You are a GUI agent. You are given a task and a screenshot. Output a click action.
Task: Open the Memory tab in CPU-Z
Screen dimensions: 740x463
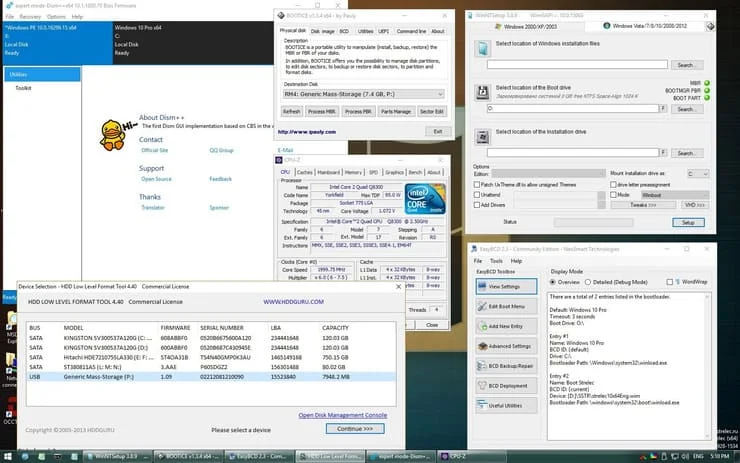coord(353,172)
